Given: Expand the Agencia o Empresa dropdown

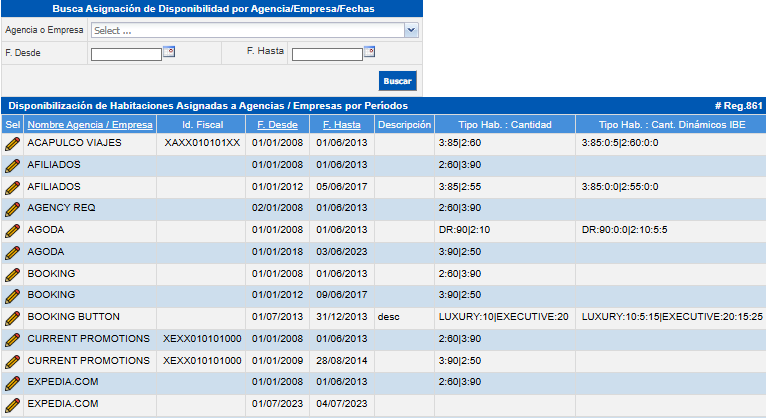Looking at the screenshot, I should click(411, 30).
